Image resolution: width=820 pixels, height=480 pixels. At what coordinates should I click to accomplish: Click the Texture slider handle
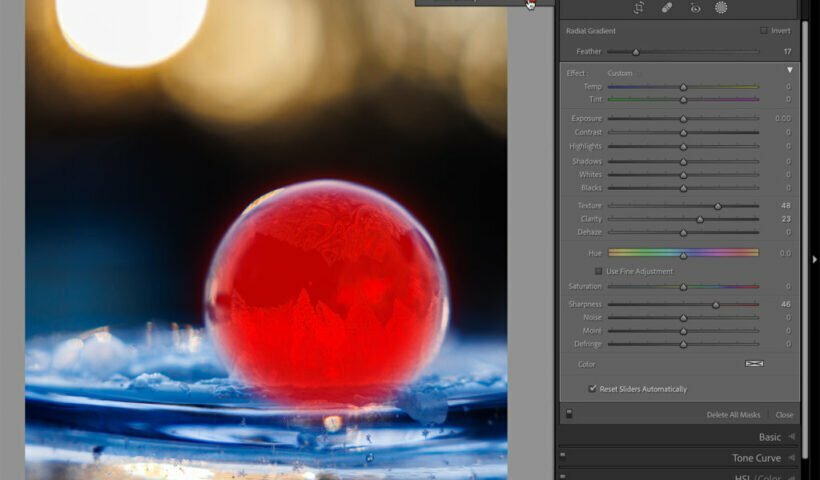coord(717,206)
